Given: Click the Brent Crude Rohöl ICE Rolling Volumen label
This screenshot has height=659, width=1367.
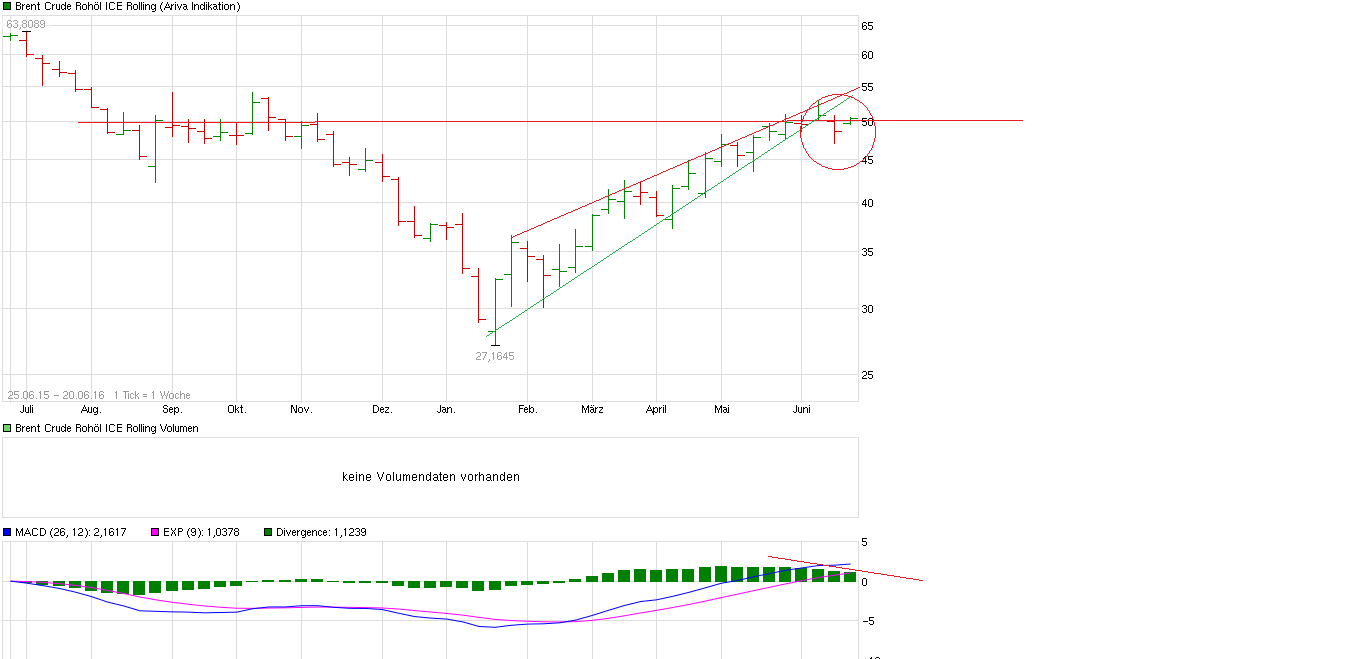Looking at the screenshot, I should pos(107,428).
